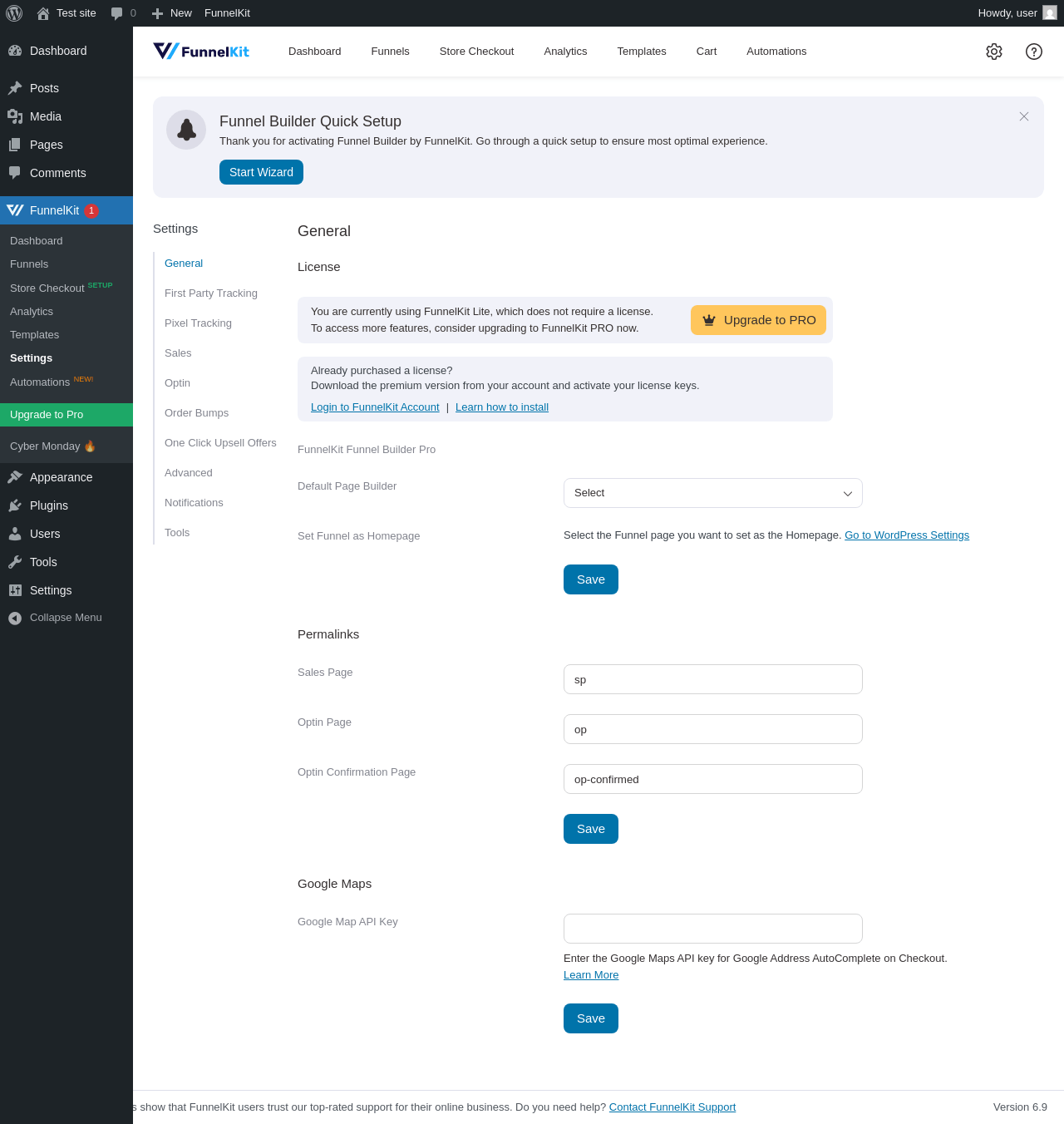Click the FunnelKit logo in header

[x=201, y=52]
